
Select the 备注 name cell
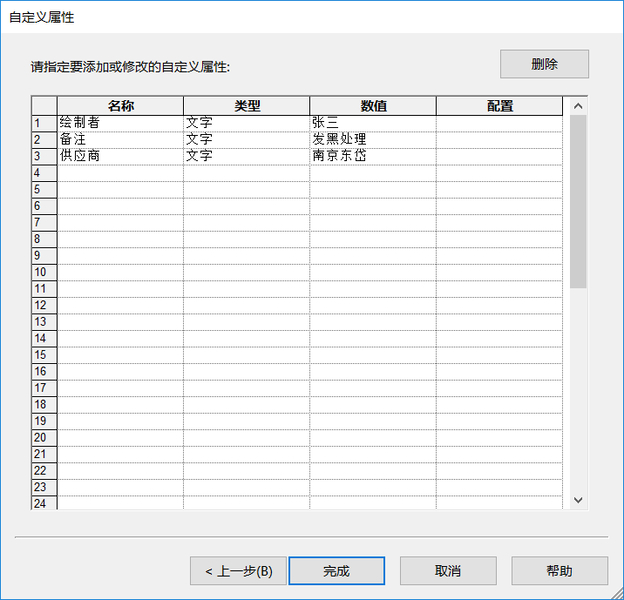point(121,140)
